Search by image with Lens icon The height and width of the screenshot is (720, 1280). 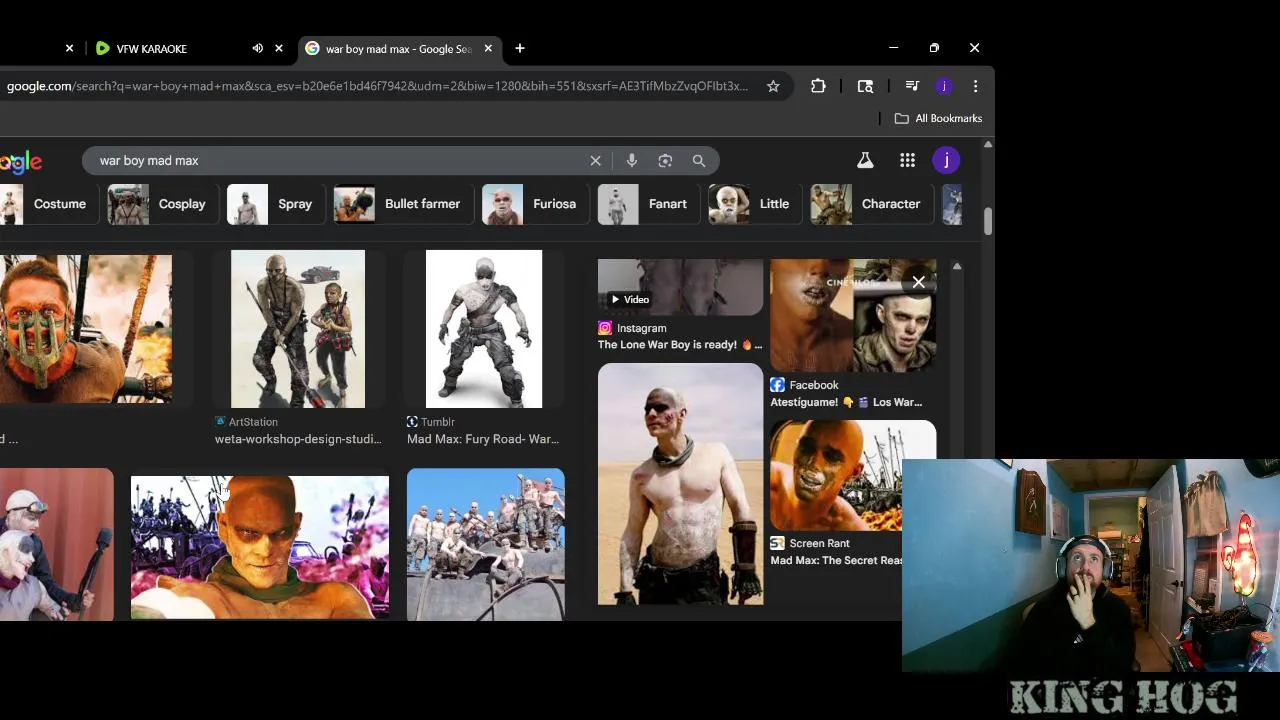(665, 161)
